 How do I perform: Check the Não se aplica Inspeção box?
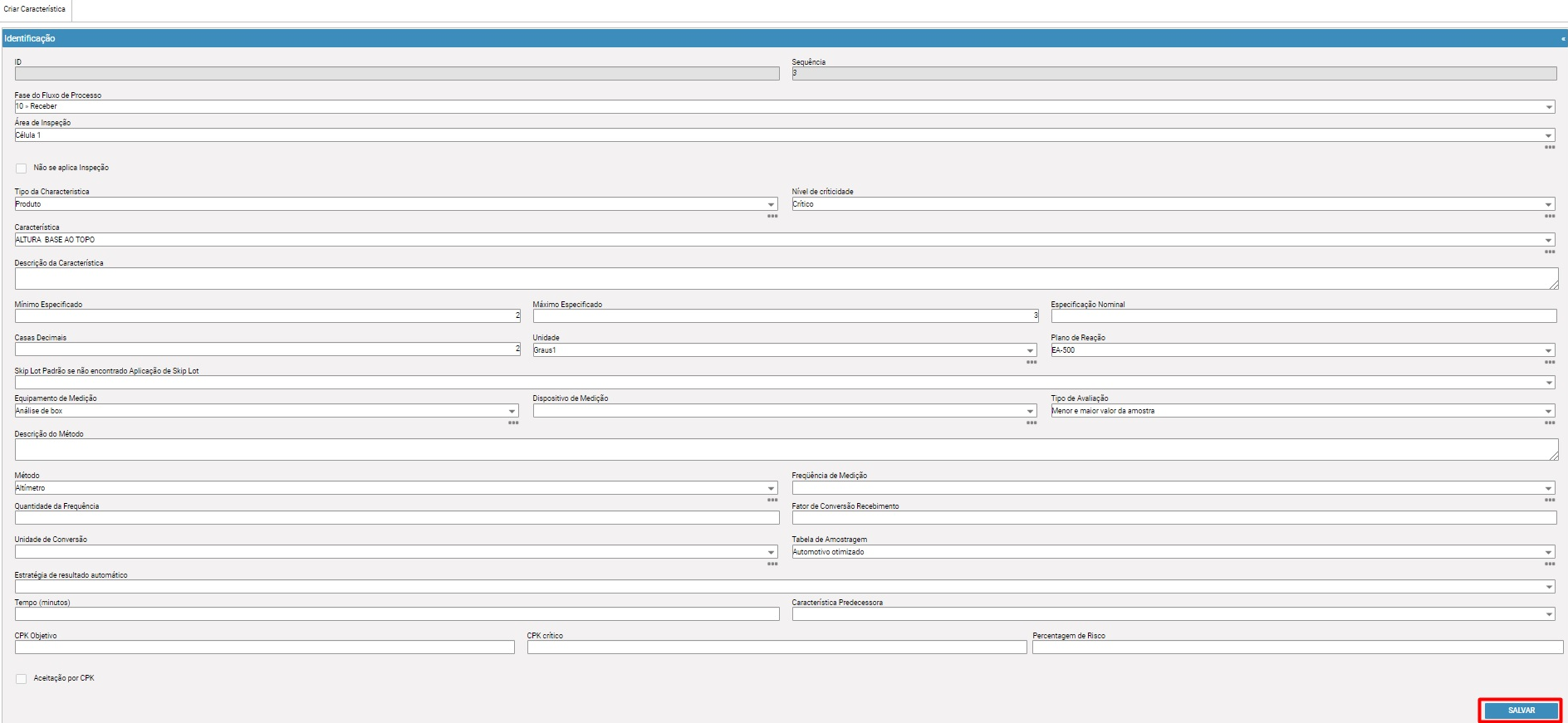click(x=21, y=169)
